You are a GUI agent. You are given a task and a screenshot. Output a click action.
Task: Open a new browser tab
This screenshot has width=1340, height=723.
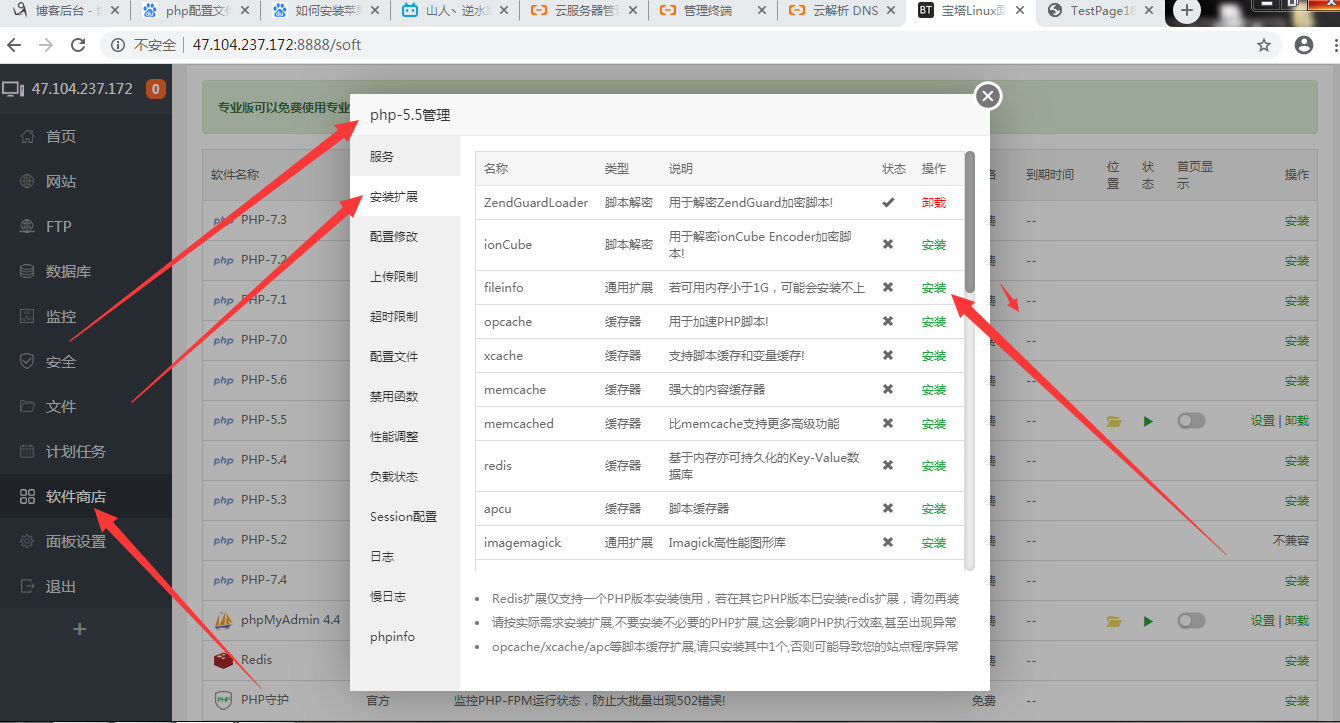pyautogui.click(x=1187, y=11)
